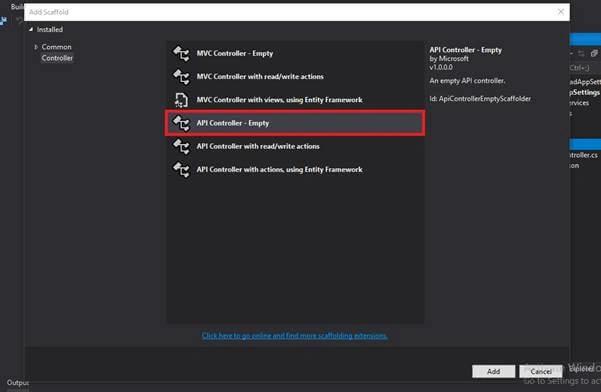Click the Cancel button

541,371
